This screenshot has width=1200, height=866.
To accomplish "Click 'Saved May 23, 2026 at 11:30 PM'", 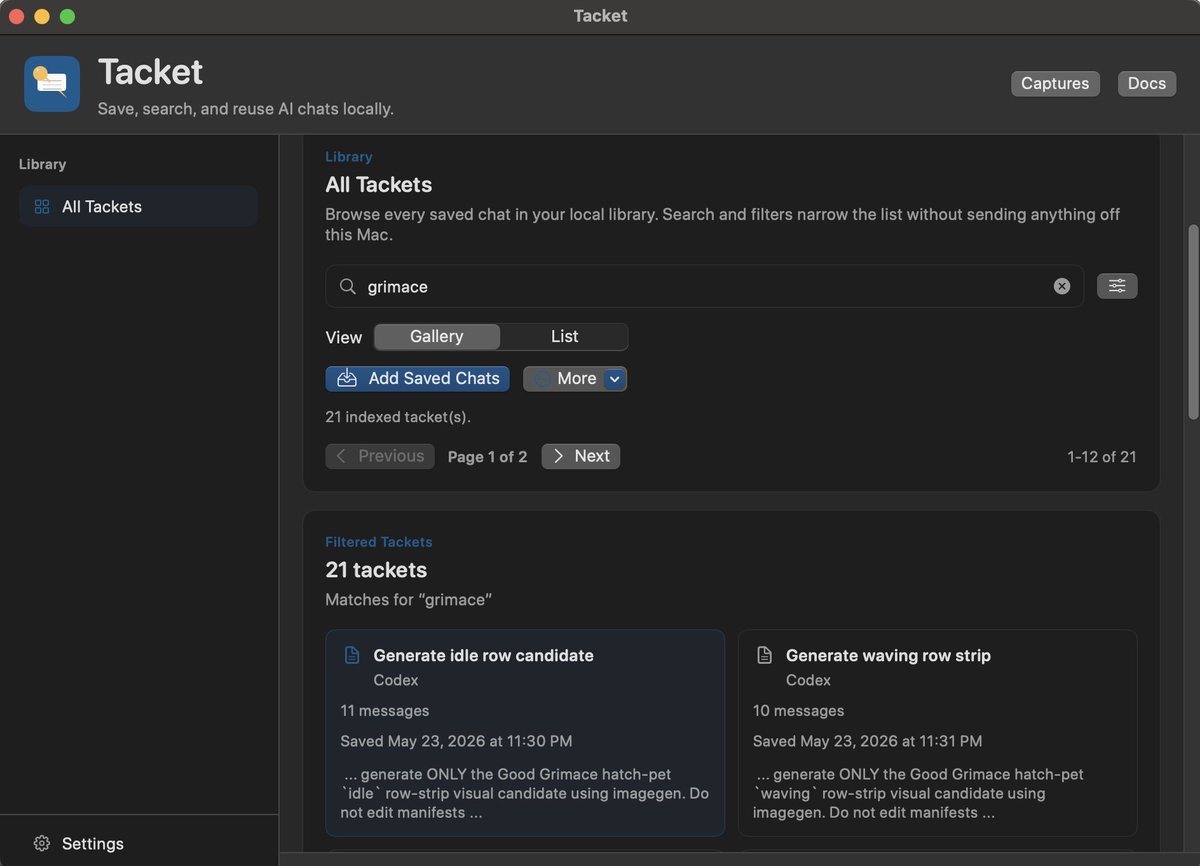I will [x=456, y=741].
